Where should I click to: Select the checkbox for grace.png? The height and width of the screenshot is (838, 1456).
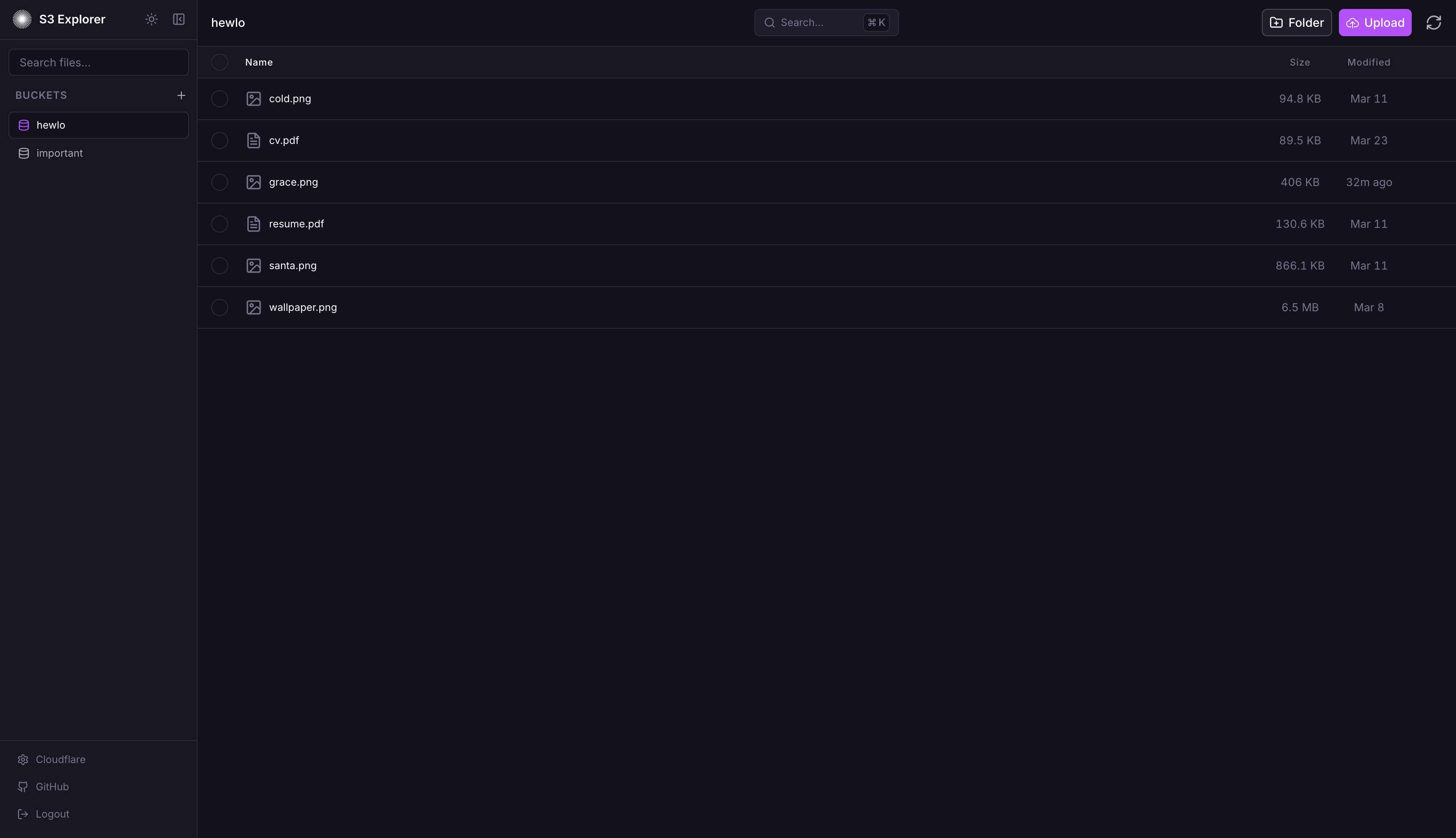pyautogui.click(x=219, y=182)
